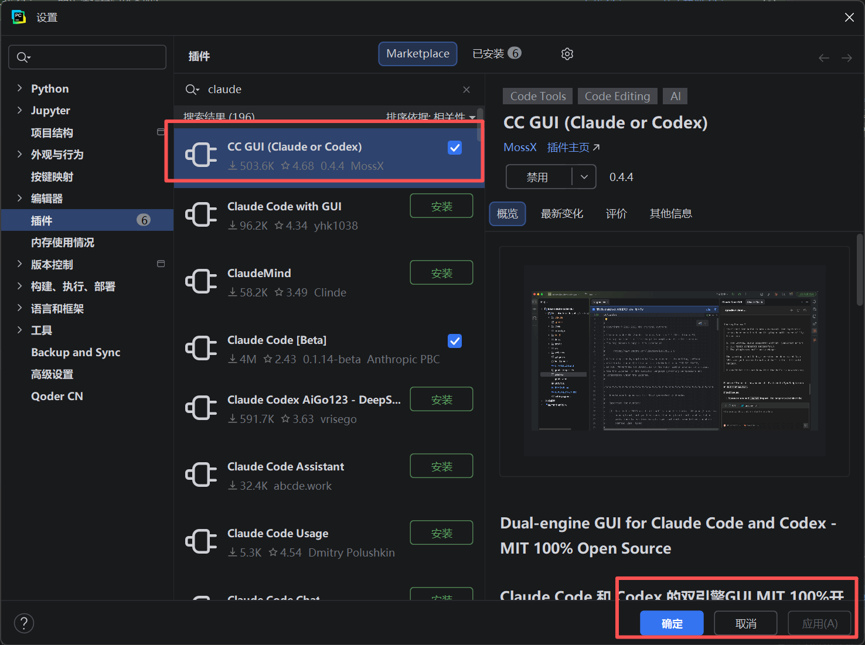This screenshot has width=865, height=645.
Task: Open the 插件主页 link
Action: pyautogui.click(x=573, y=147)
